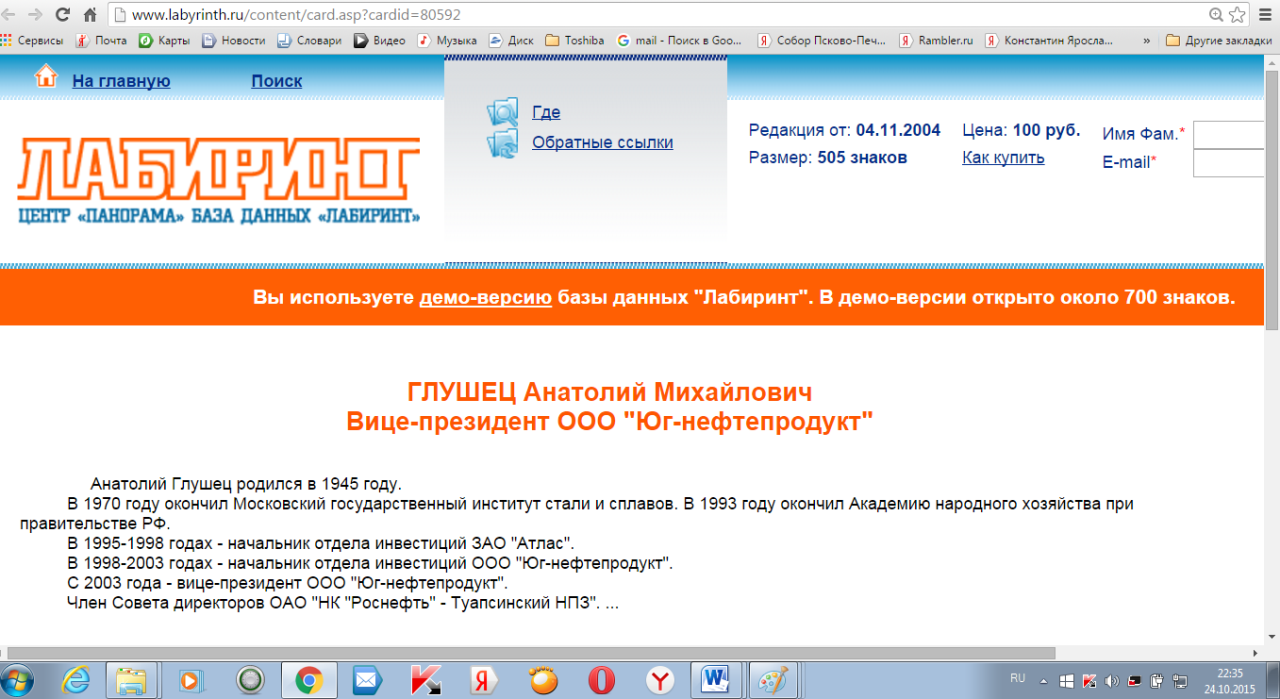Click the ЛАБИРИНТ logo
Image resolution: width=1280 pixels, height=699 pixels.
click(218, 181)
